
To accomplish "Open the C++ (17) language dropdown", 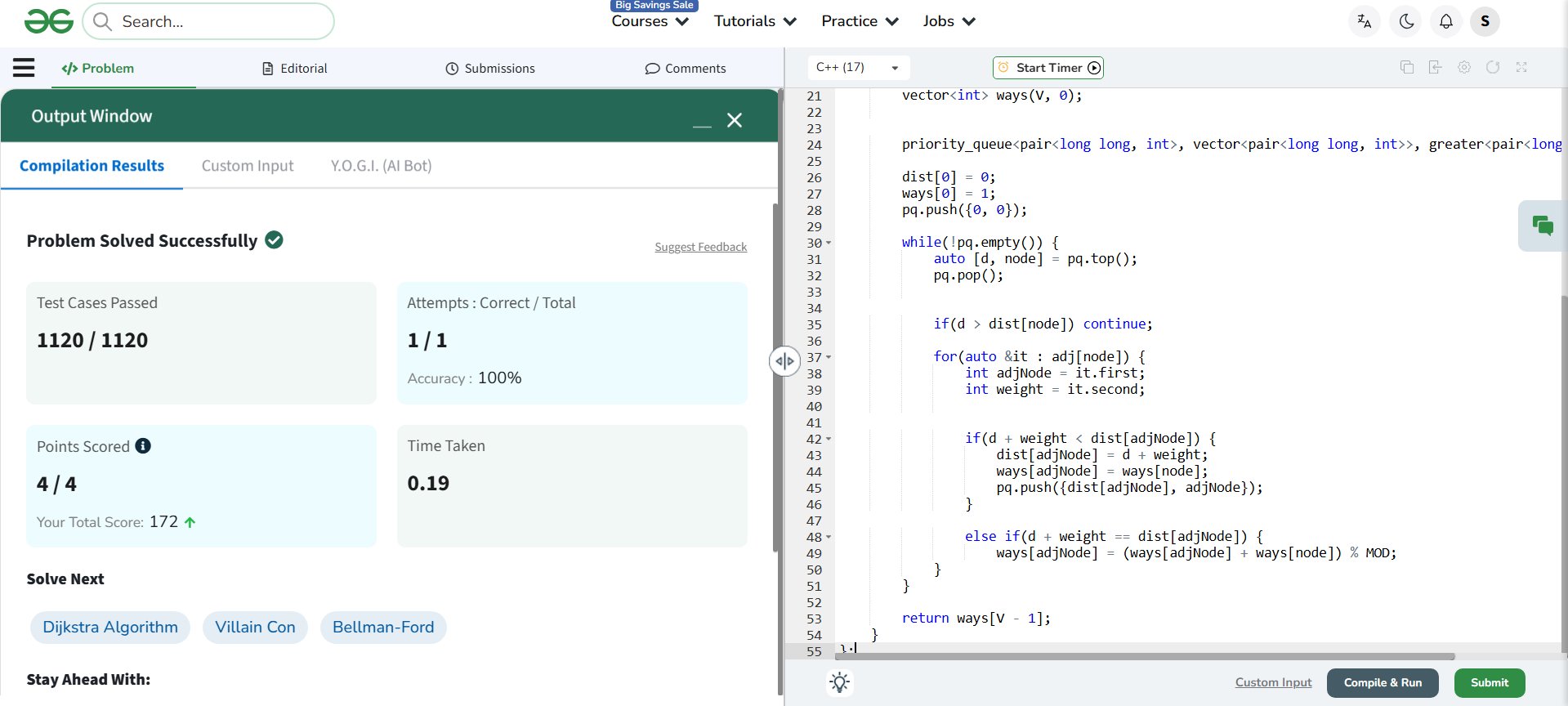I will point(857,67).
